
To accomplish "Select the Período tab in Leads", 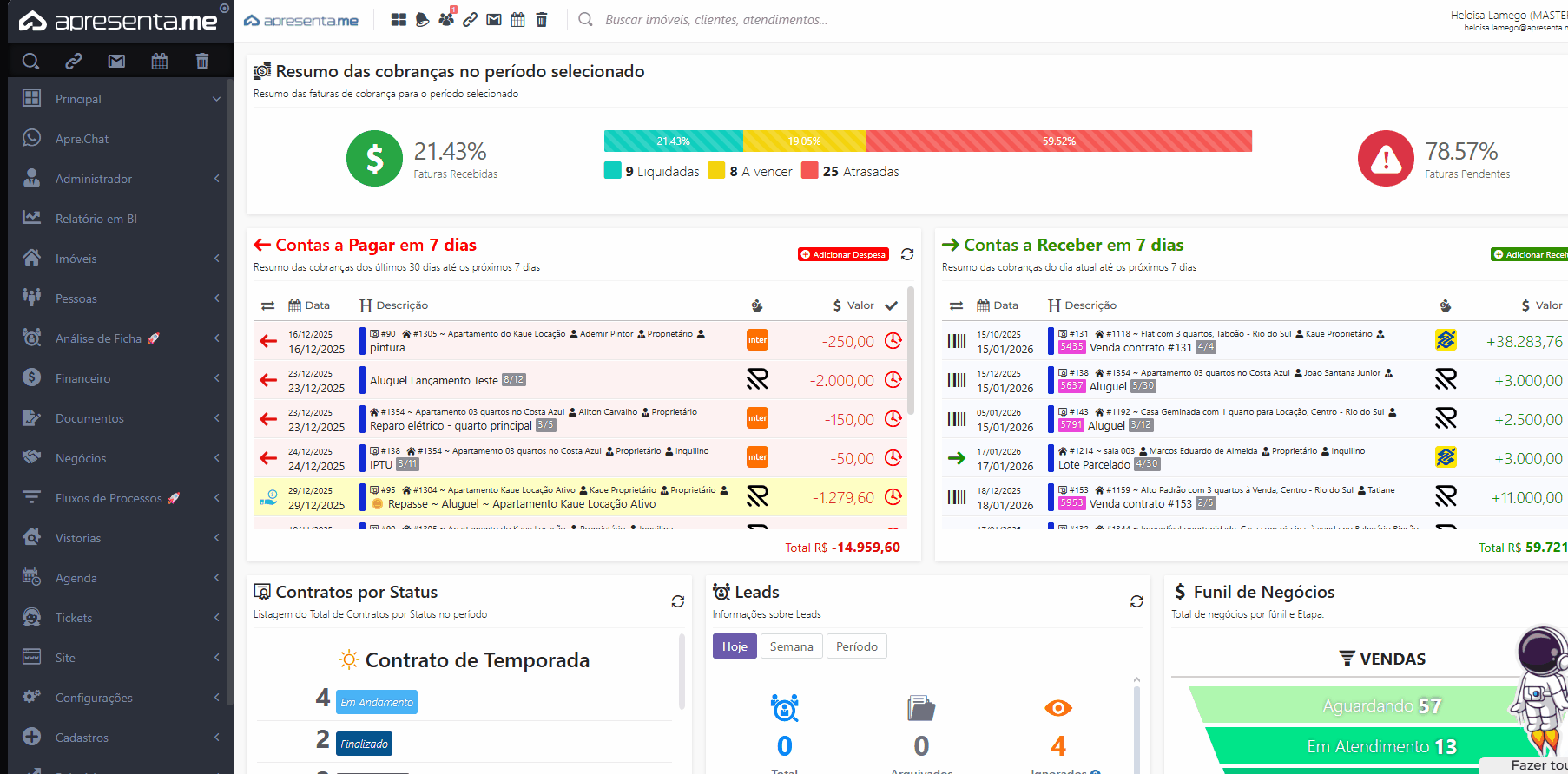I will 856,646.
